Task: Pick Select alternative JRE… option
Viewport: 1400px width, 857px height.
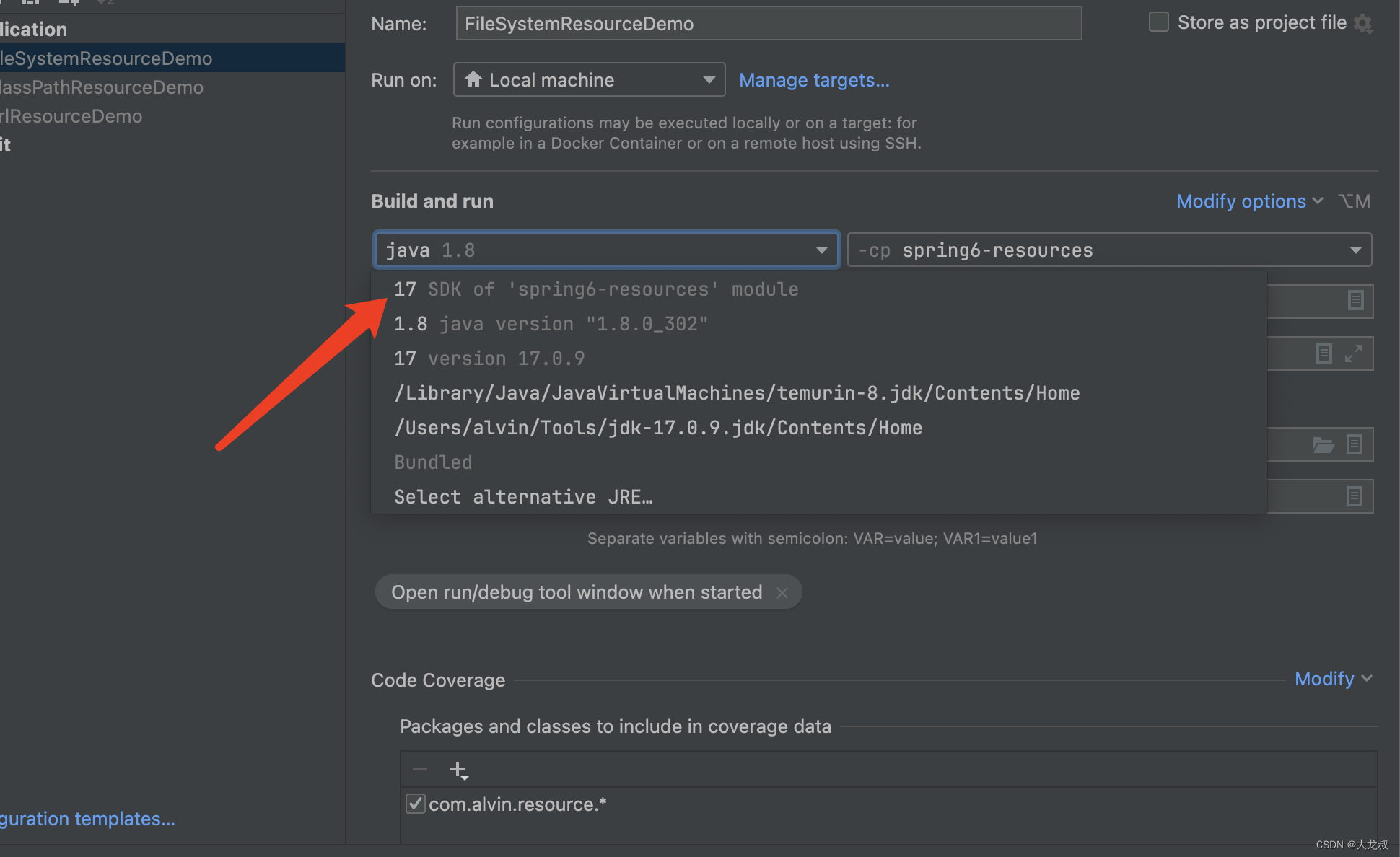Action: (x=523, y=497)
